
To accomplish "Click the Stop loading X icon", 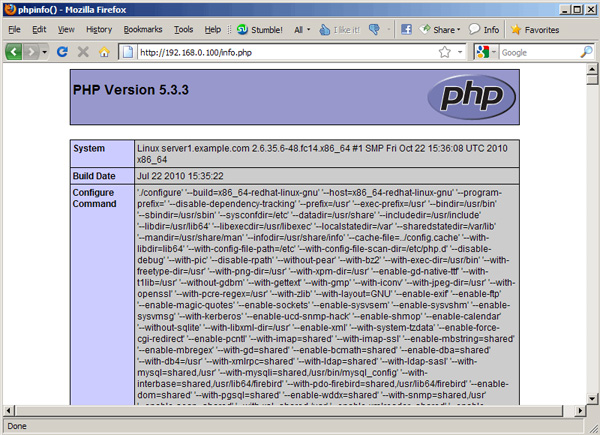I will tap(83, 52).
